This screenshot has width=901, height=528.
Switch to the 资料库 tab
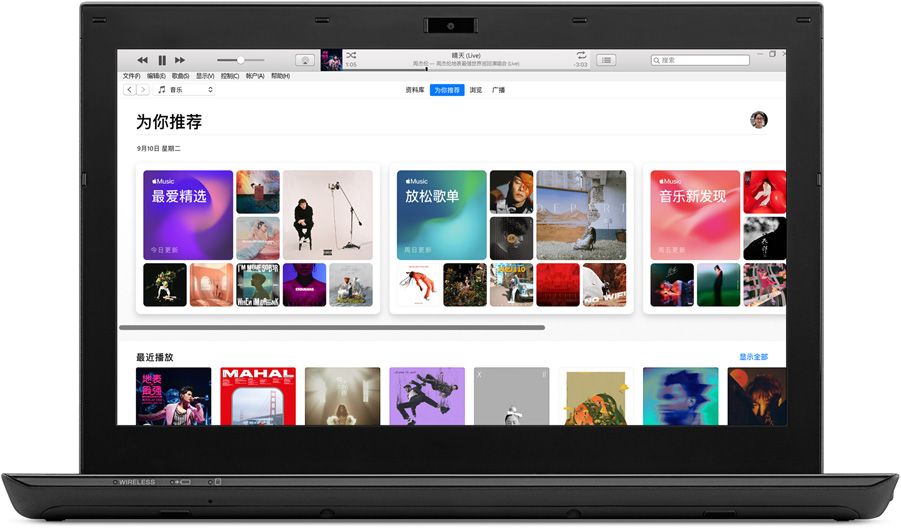pyautogui.click(x=414, y=90)
